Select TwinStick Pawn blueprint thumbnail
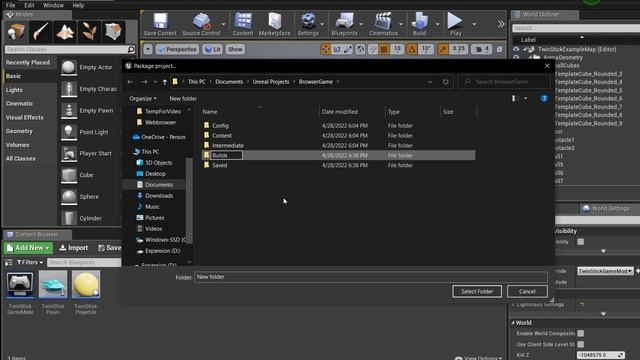This screenshot has width=640, height=360. [x=53, y=284]
